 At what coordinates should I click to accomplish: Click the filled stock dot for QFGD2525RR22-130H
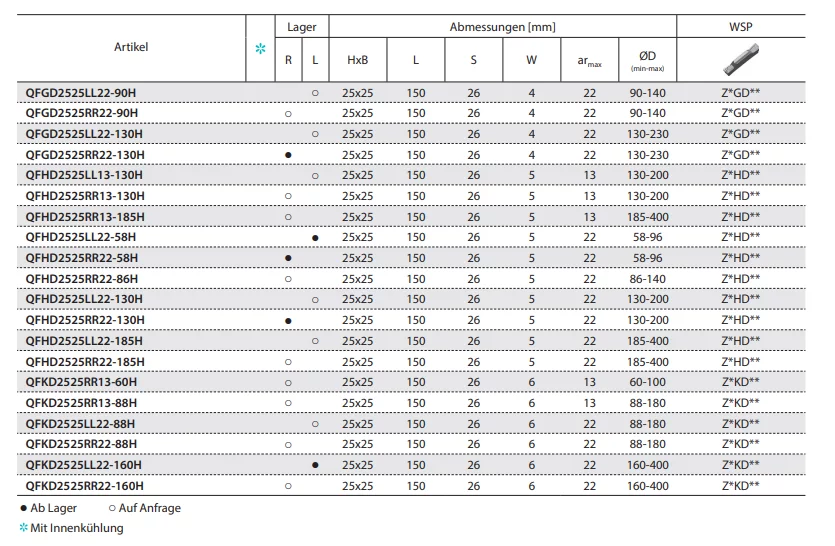288,155
